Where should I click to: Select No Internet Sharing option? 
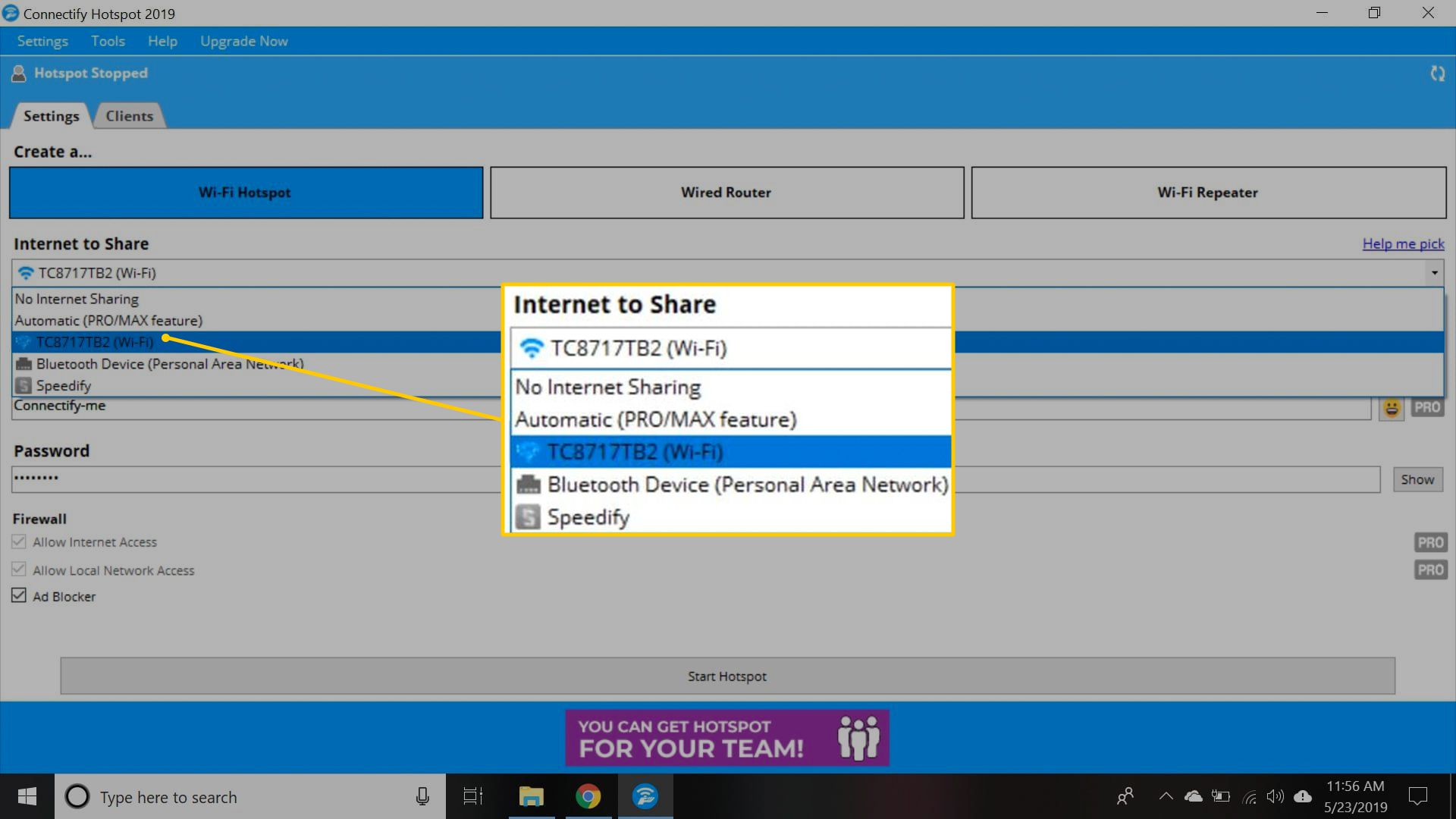(x=727, y=299)
